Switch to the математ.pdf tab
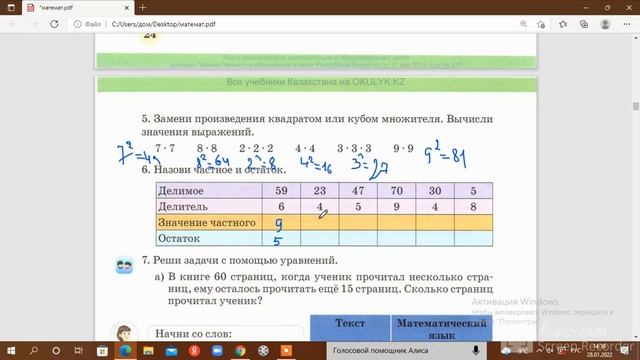The height and width of the screenshot is (360, 640). tap(78, 8)
